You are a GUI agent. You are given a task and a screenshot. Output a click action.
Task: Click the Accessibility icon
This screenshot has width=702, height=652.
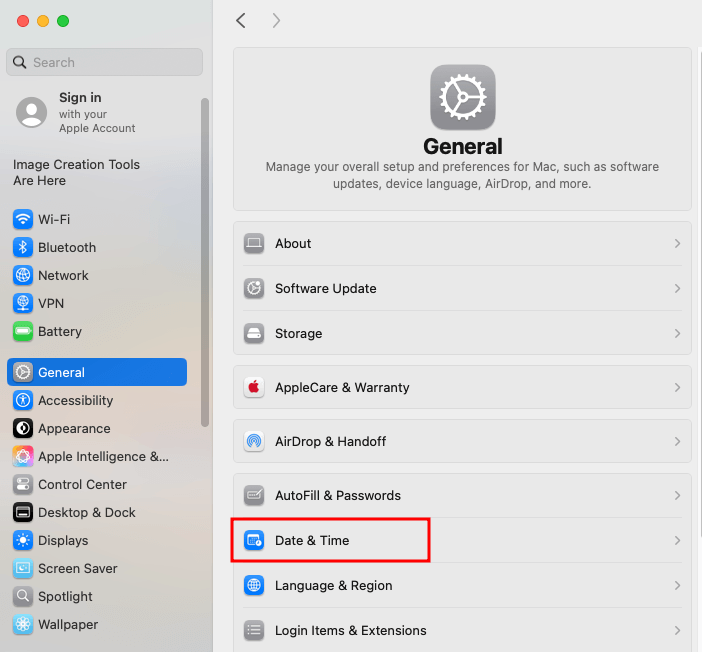pyautogui.click(x=23, y=400)
